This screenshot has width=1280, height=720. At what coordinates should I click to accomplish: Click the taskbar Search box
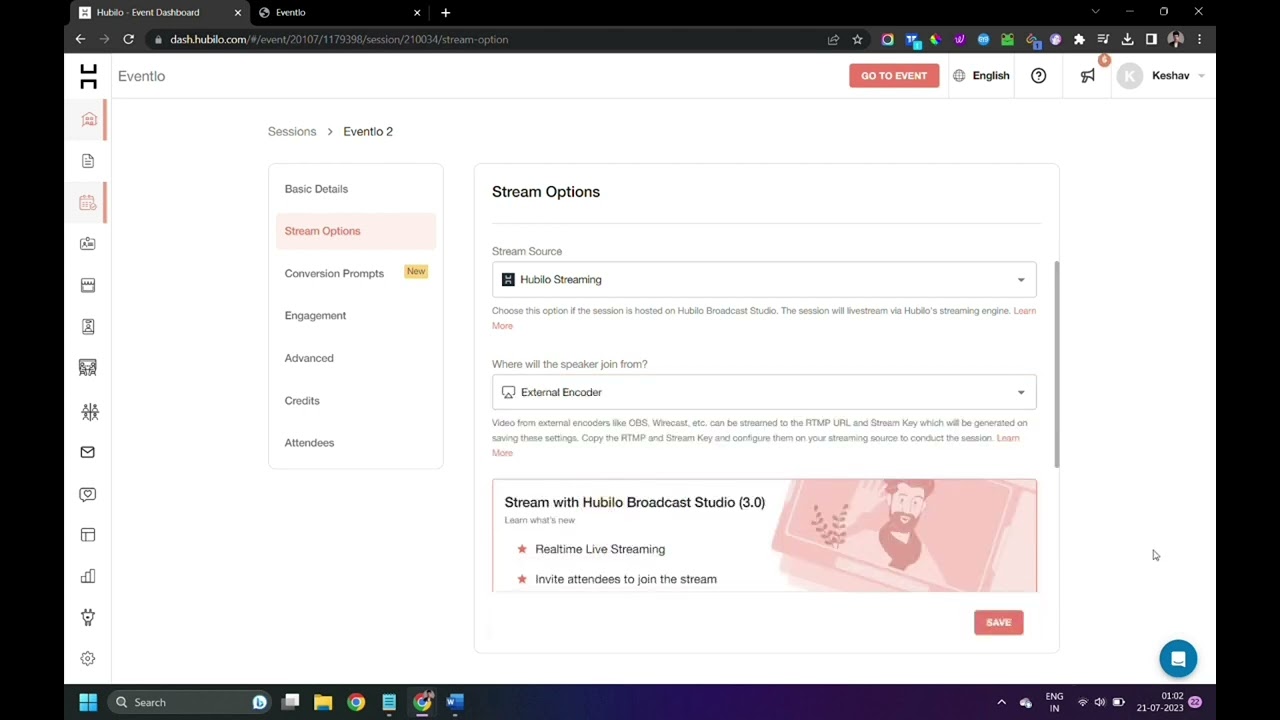coord(190,702)
